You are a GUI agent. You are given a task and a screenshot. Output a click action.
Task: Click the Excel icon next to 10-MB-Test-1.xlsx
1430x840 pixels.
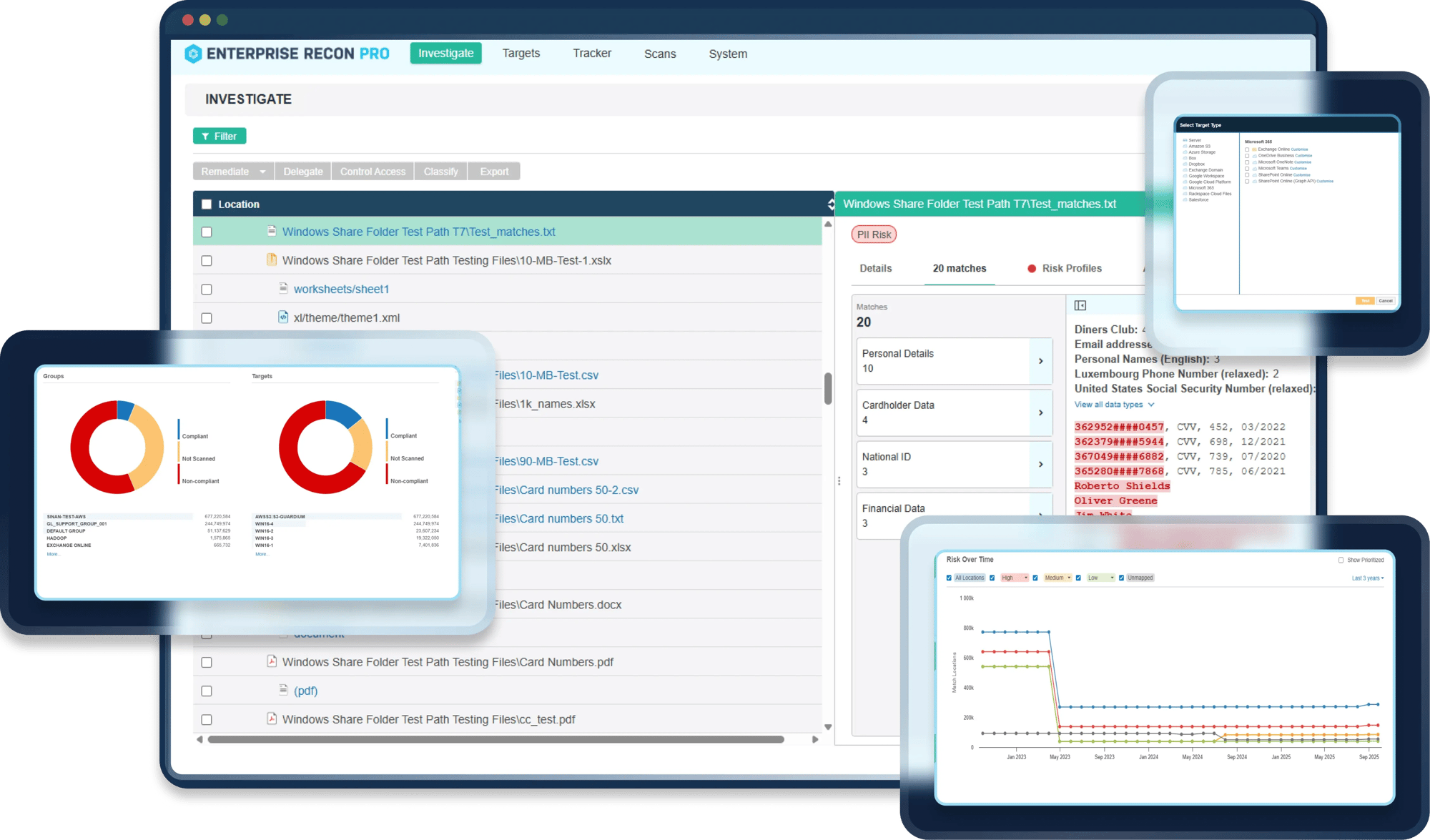[272, 260]
